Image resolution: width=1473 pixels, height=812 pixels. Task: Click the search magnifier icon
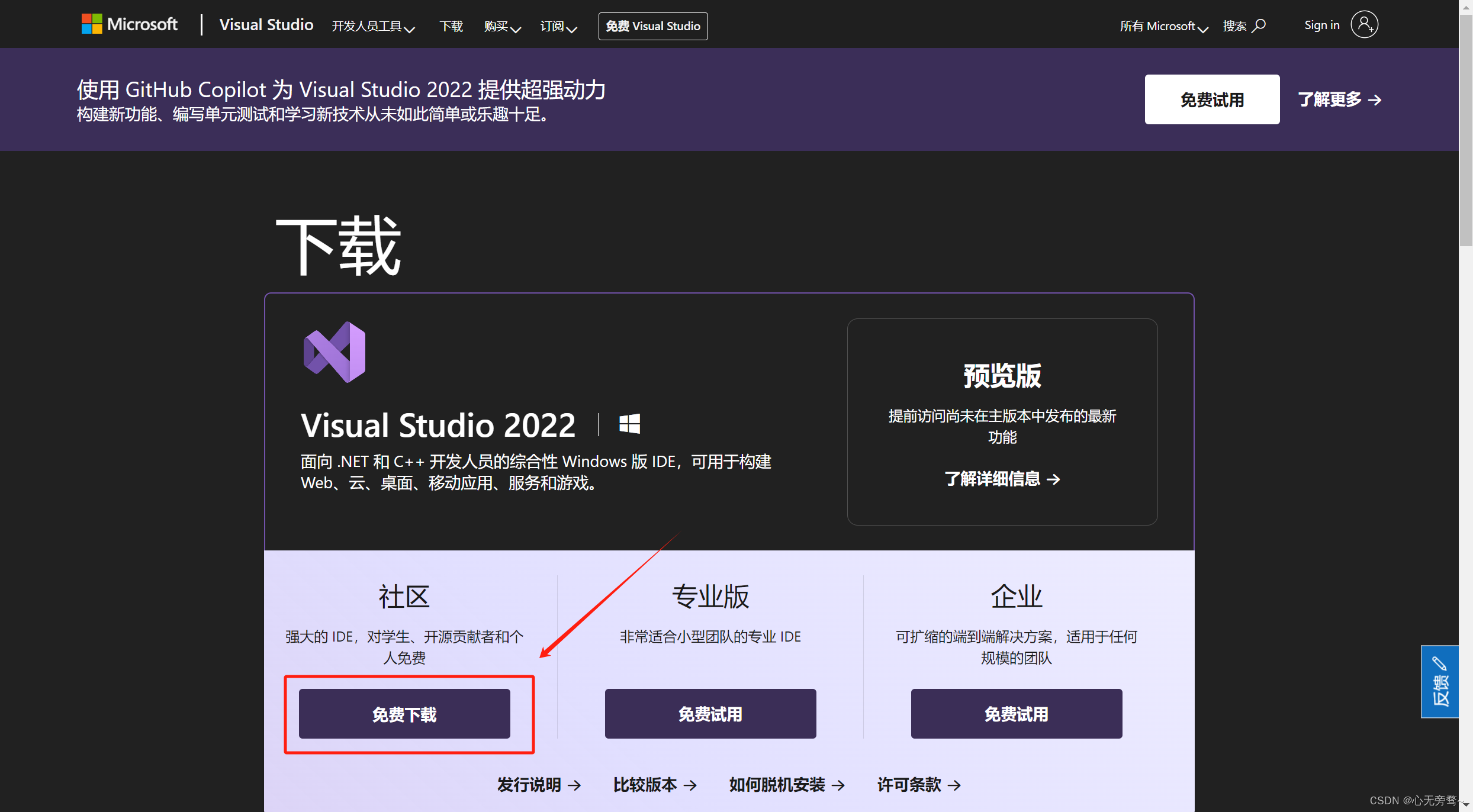[1259, 25]
